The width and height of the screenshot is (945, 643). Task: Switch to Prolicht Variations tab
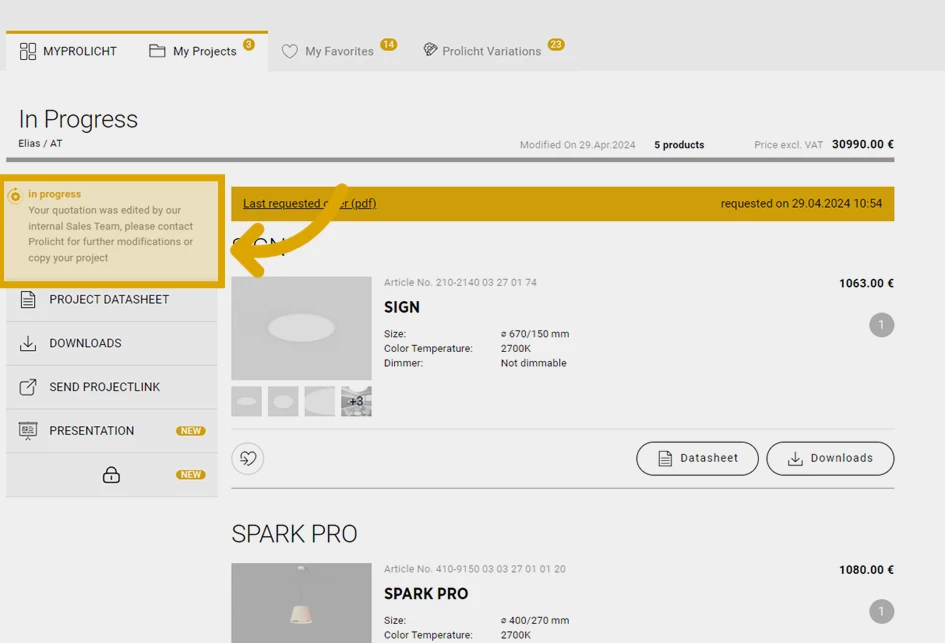click(x=491, y=52)
